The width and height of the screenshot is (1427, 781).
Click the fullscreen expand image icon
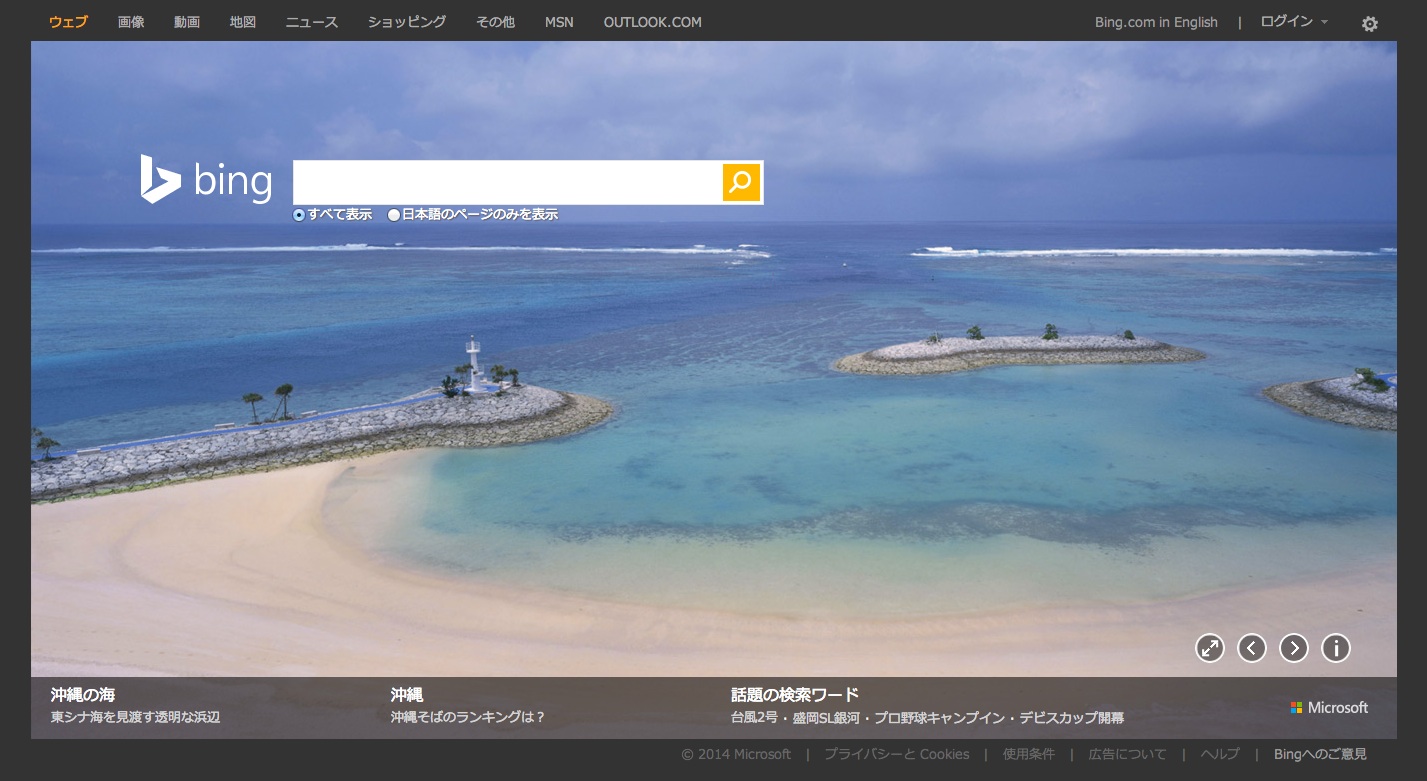tap(1210, 648)
